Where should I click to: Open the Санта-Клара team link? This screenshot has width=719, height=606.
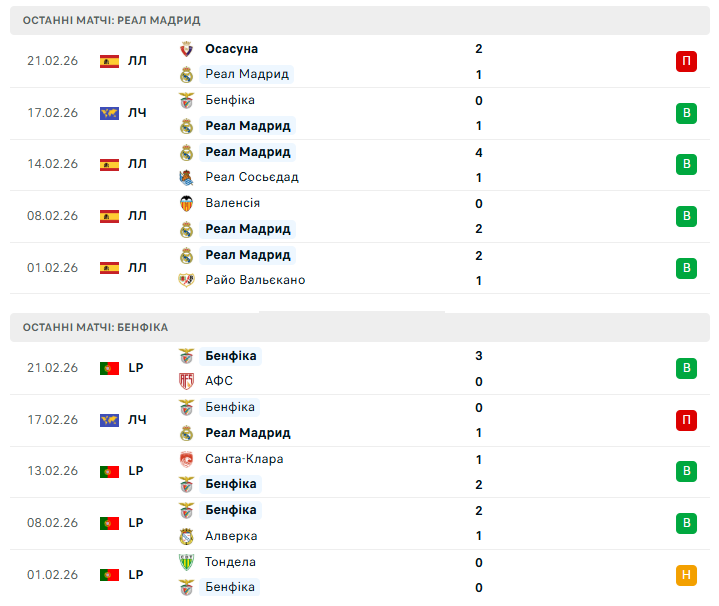244,460
